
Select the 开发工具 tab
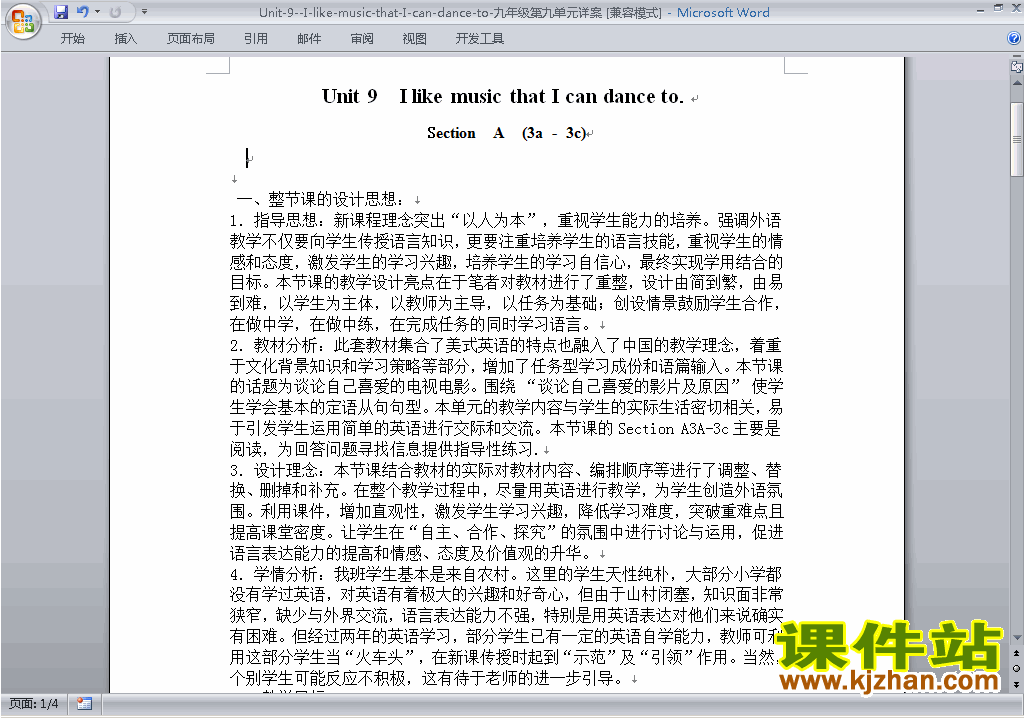479,39
